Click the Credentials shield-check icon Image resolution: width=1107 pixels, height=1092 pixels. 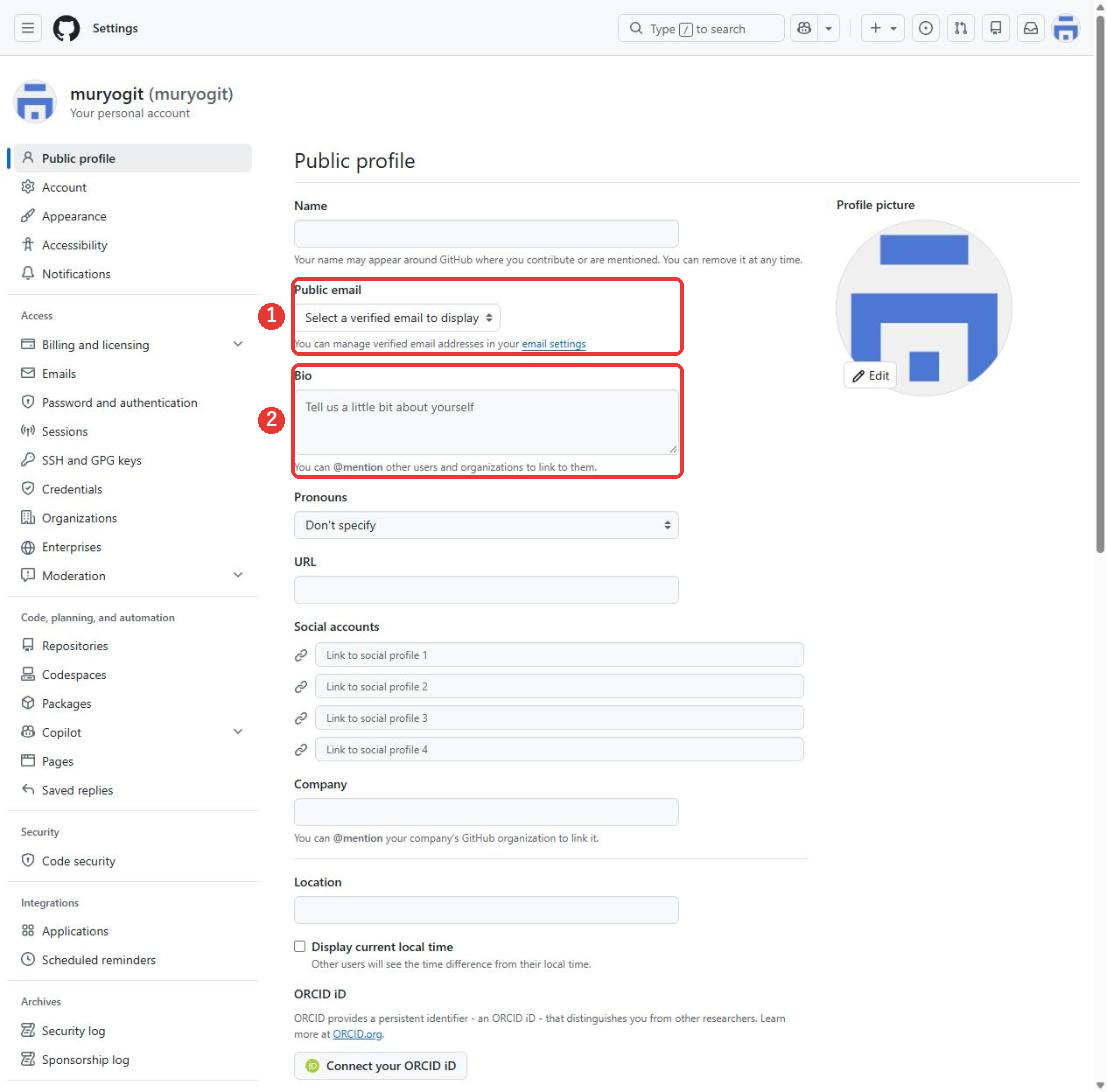click(28, 489)
